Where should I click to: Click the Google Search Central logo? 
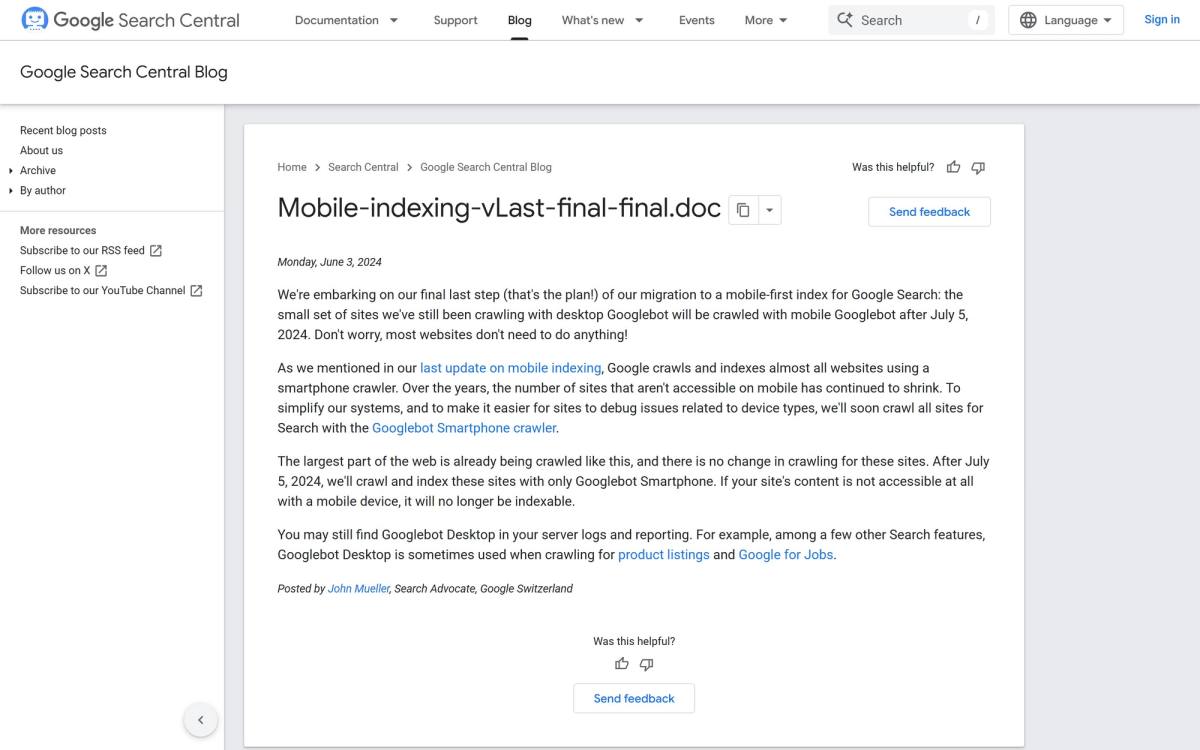pyautogui.click(x=130, y=20)
